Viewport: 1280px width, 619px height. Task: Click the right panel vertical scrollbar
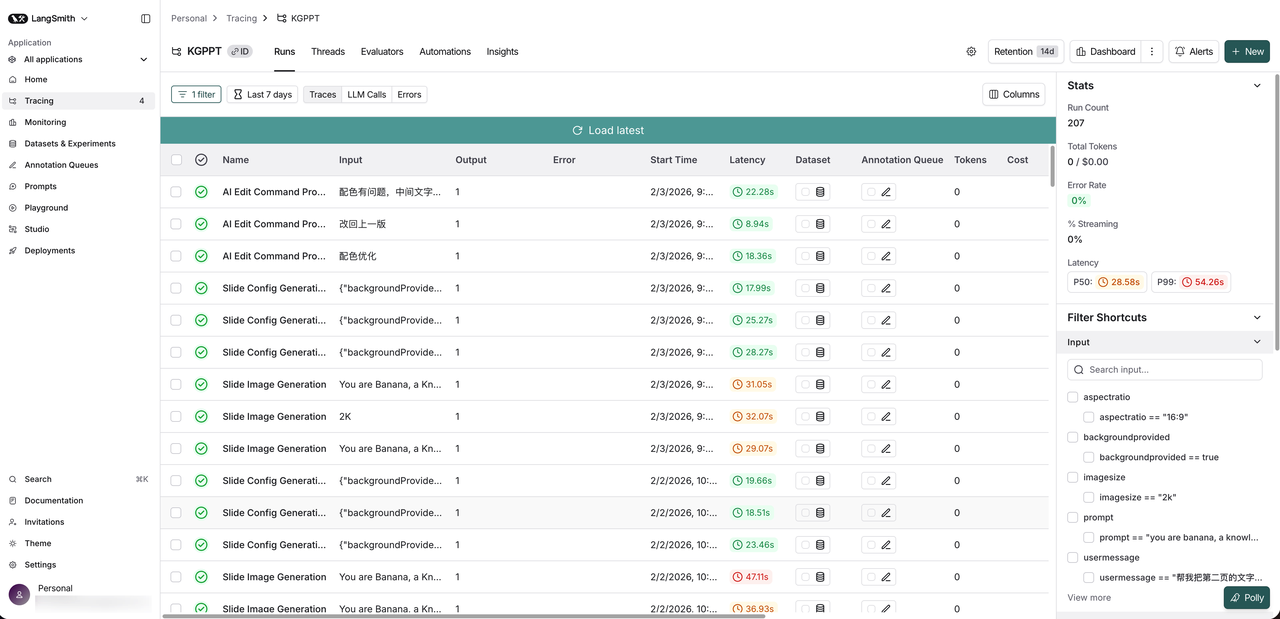tap(1276, 213)
